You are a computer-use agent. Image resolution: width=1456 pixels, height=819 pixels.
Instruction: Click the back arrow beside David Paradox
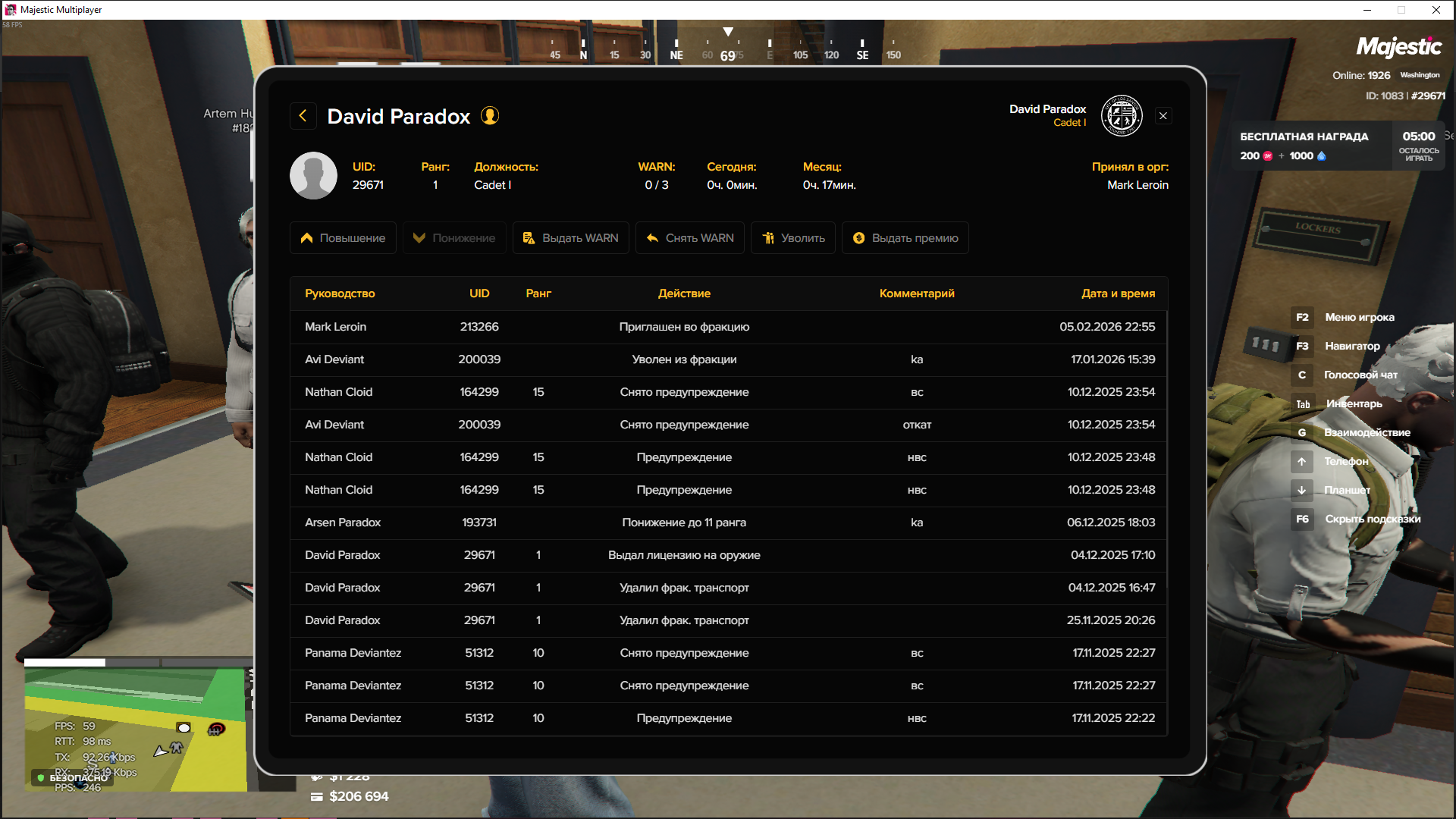303,116
